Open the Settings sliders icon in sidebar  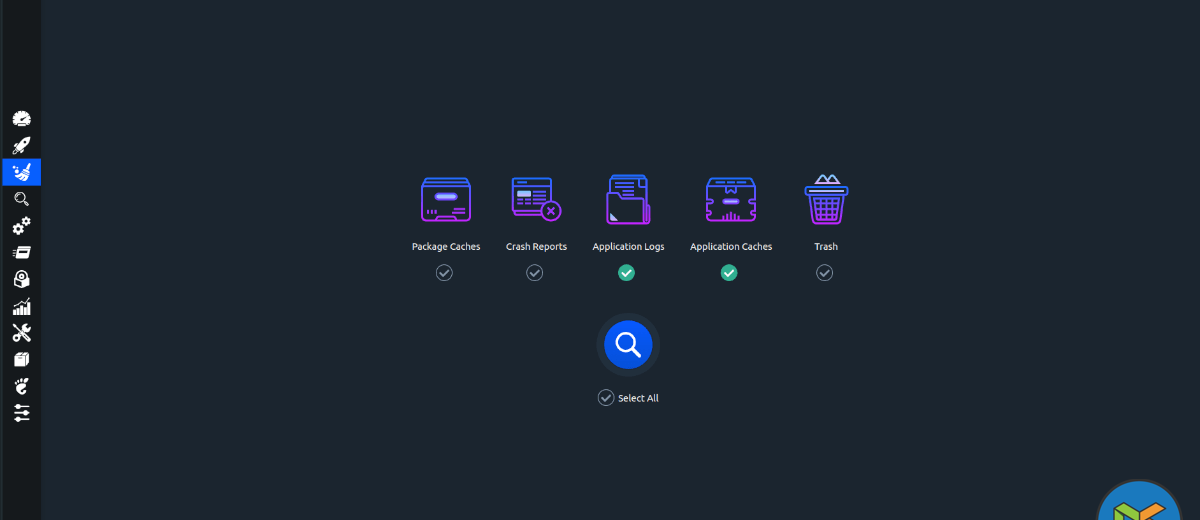coord(21,412)
